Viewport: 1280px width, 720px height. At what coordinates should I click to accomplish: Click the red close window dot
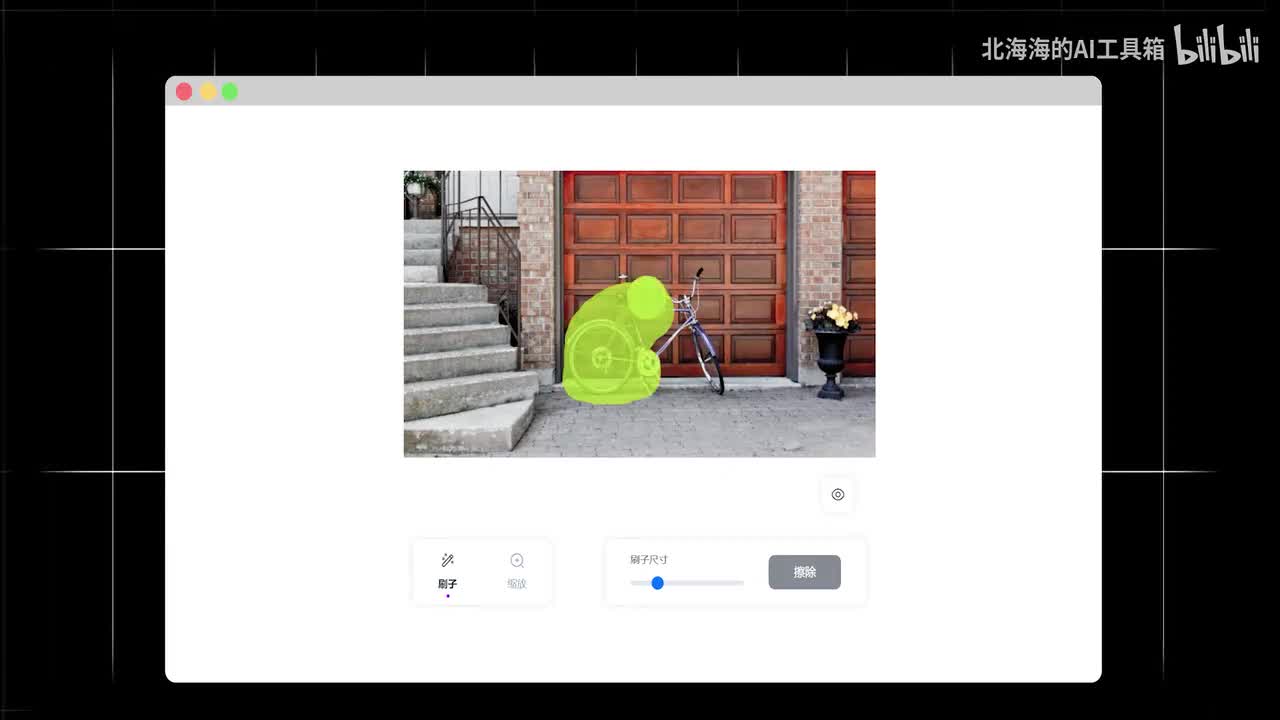coord(184,92)
